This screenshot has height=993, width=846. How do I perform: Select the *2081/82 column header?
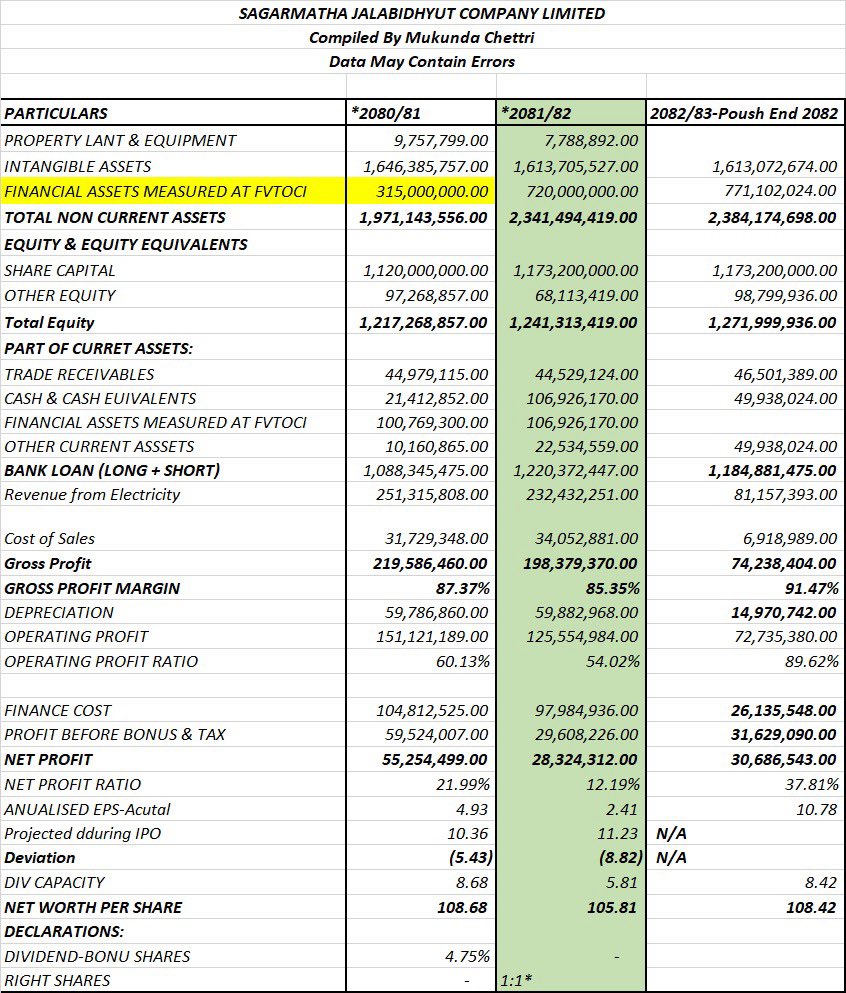click(536, 113)
